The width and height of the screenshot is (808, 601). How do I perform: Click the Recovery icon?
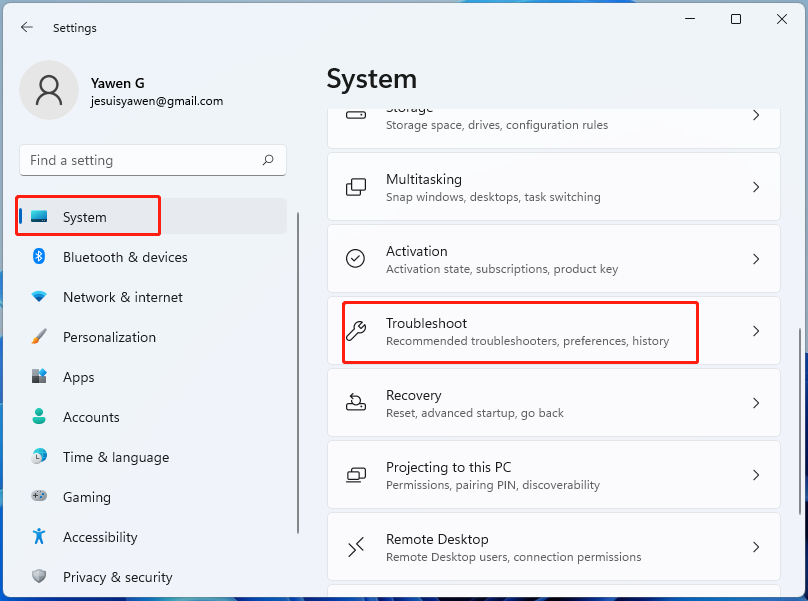(356, 402)
